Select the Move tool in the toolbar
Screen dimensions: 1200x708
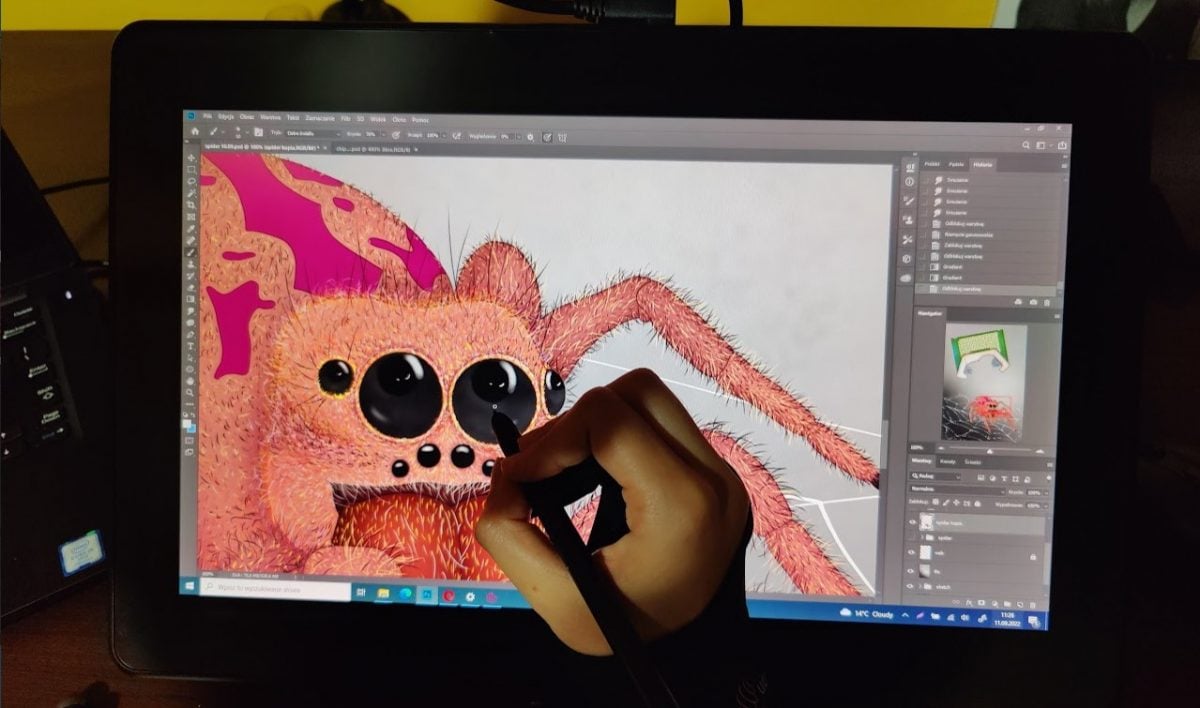pyautogui.click(x=192, y=158)
